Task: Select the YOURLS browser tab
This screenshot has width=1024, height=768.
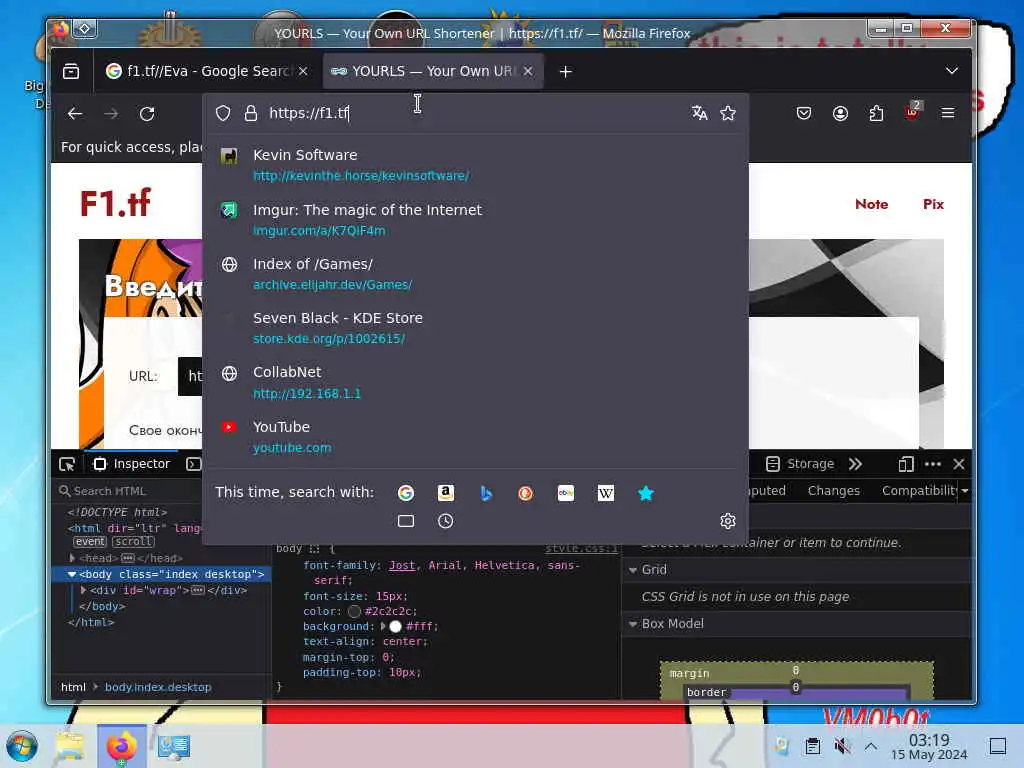Action: click(432, 71)
